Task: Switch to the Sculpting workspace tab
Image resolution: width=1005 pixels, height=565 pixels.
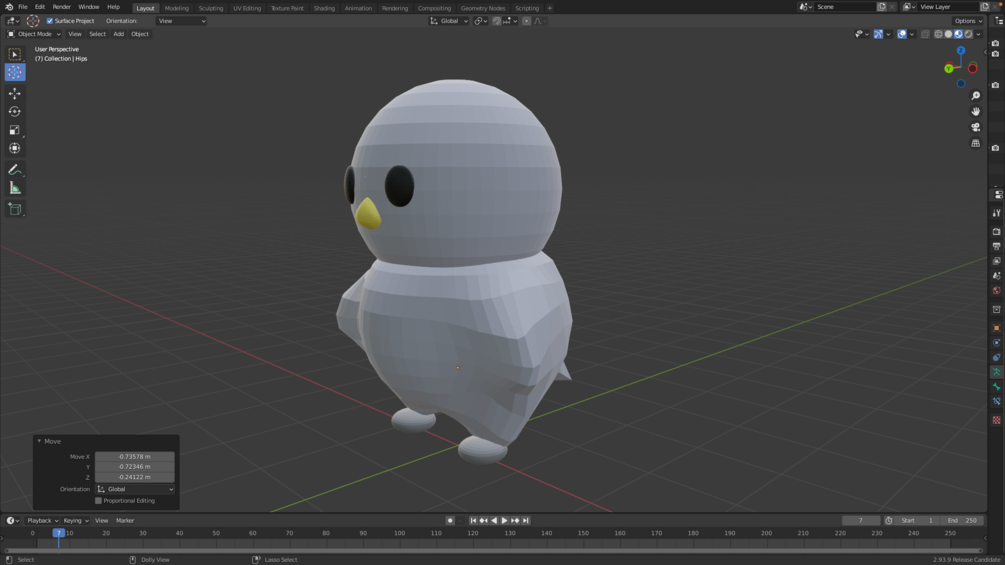Action: [211, 8]
